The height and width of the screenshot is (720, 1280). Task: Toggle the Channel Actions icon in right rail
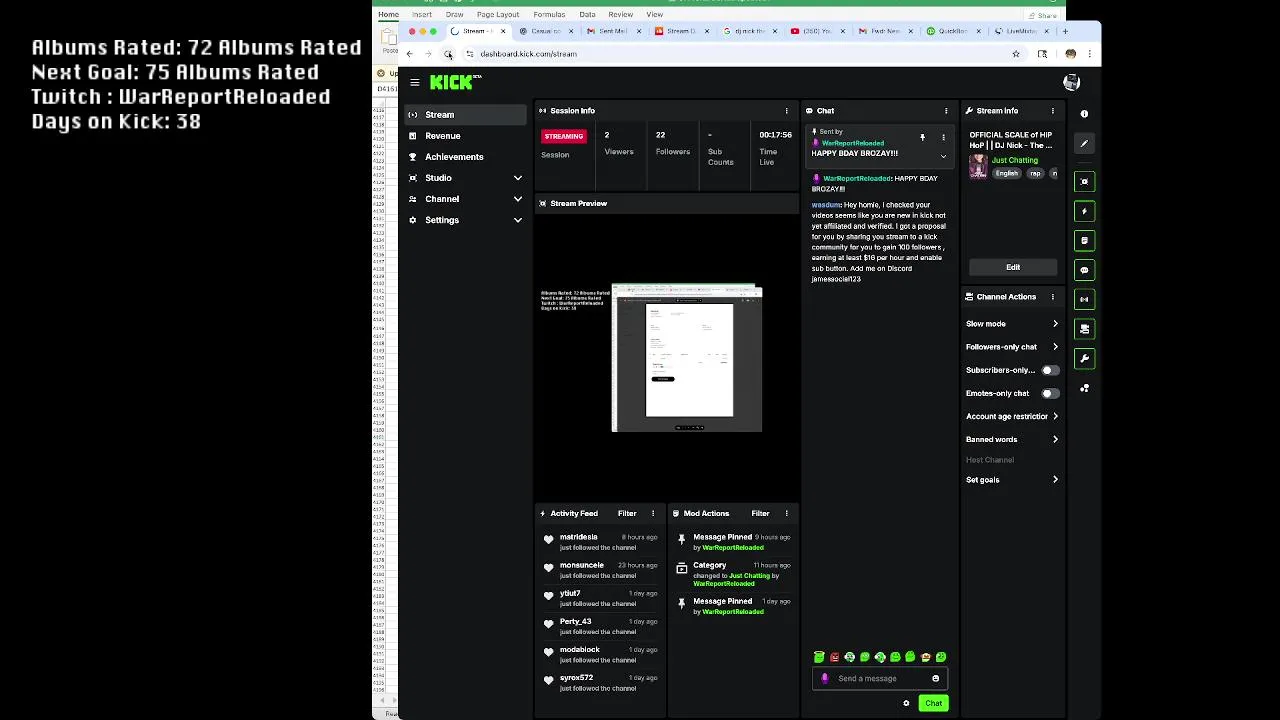1084,329
